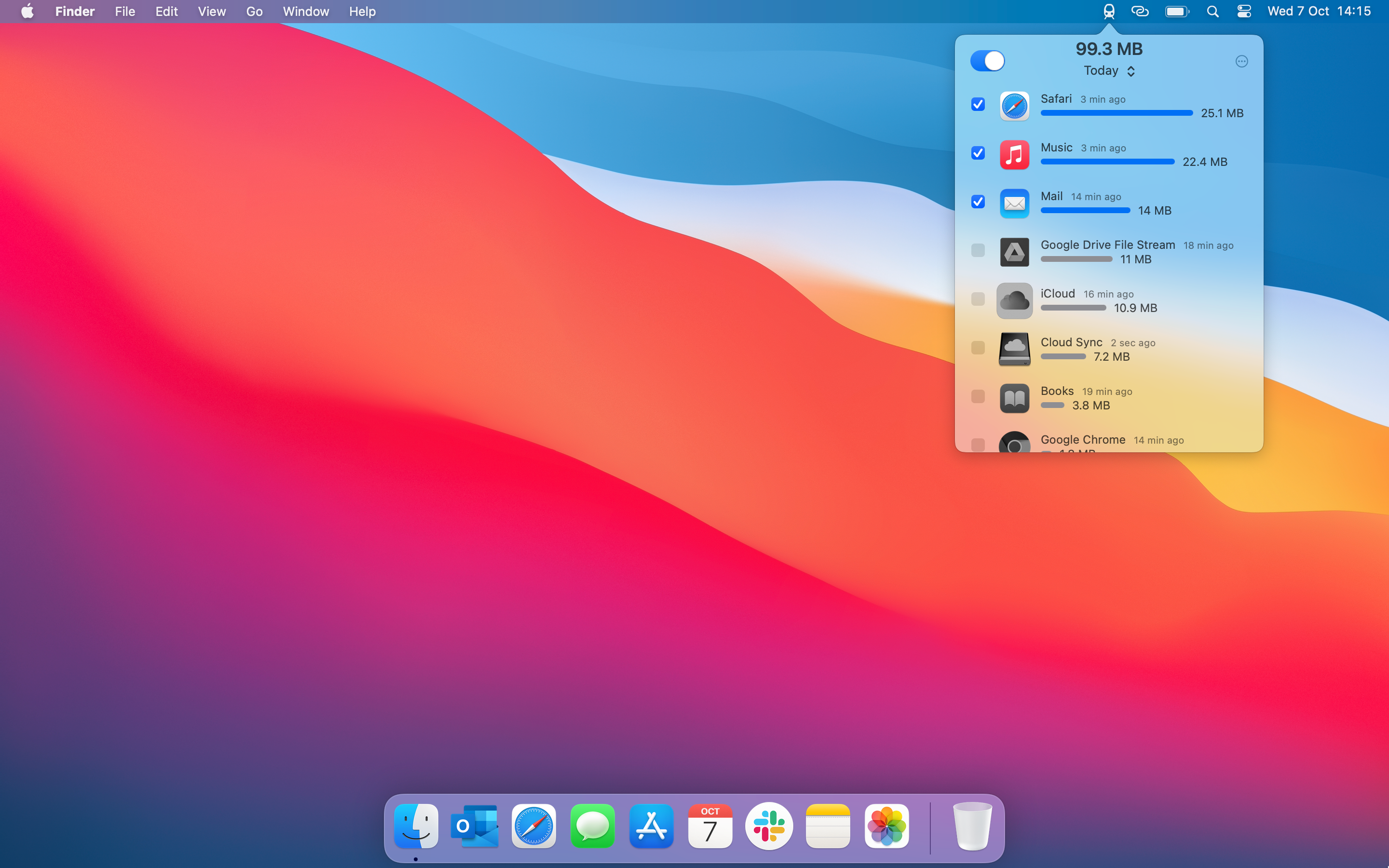1389x868 pixels.
Task: Click the Music app icon in widget
Action: point(1013,153)
